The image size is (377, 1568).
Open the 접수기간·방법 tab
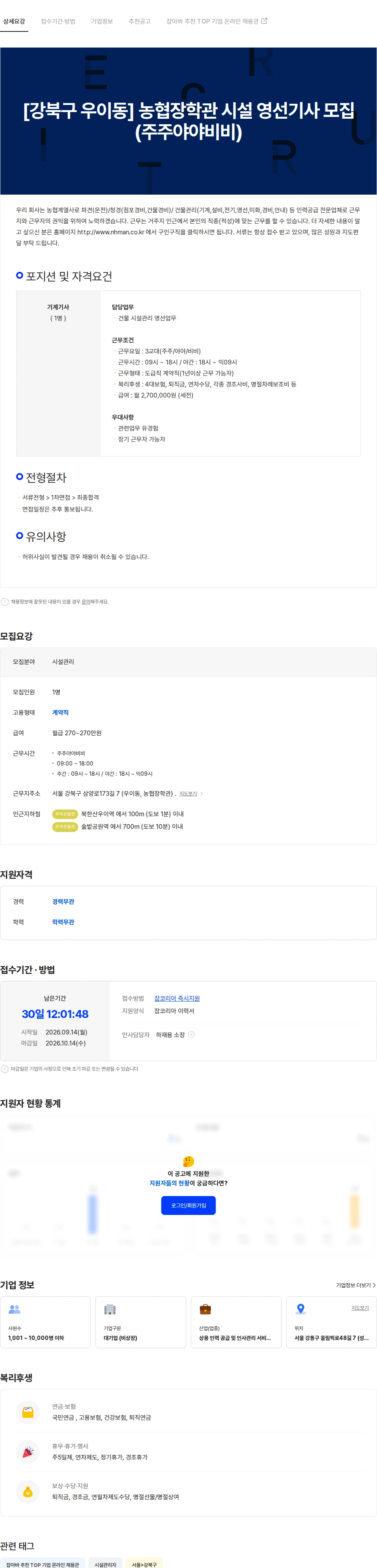point(58,21)
